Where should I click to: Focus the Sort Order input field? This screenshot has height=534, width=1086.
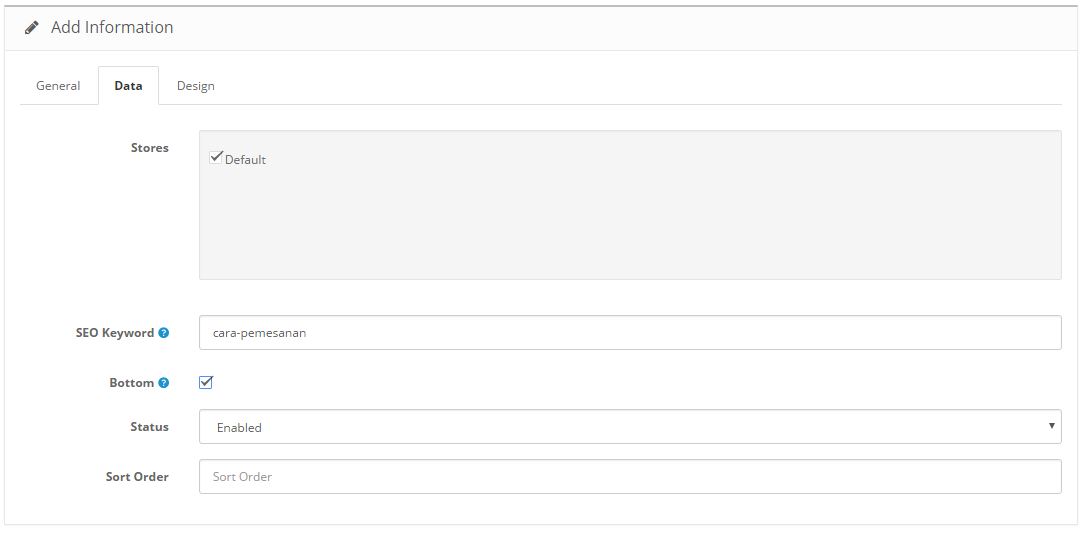point(630,477)
